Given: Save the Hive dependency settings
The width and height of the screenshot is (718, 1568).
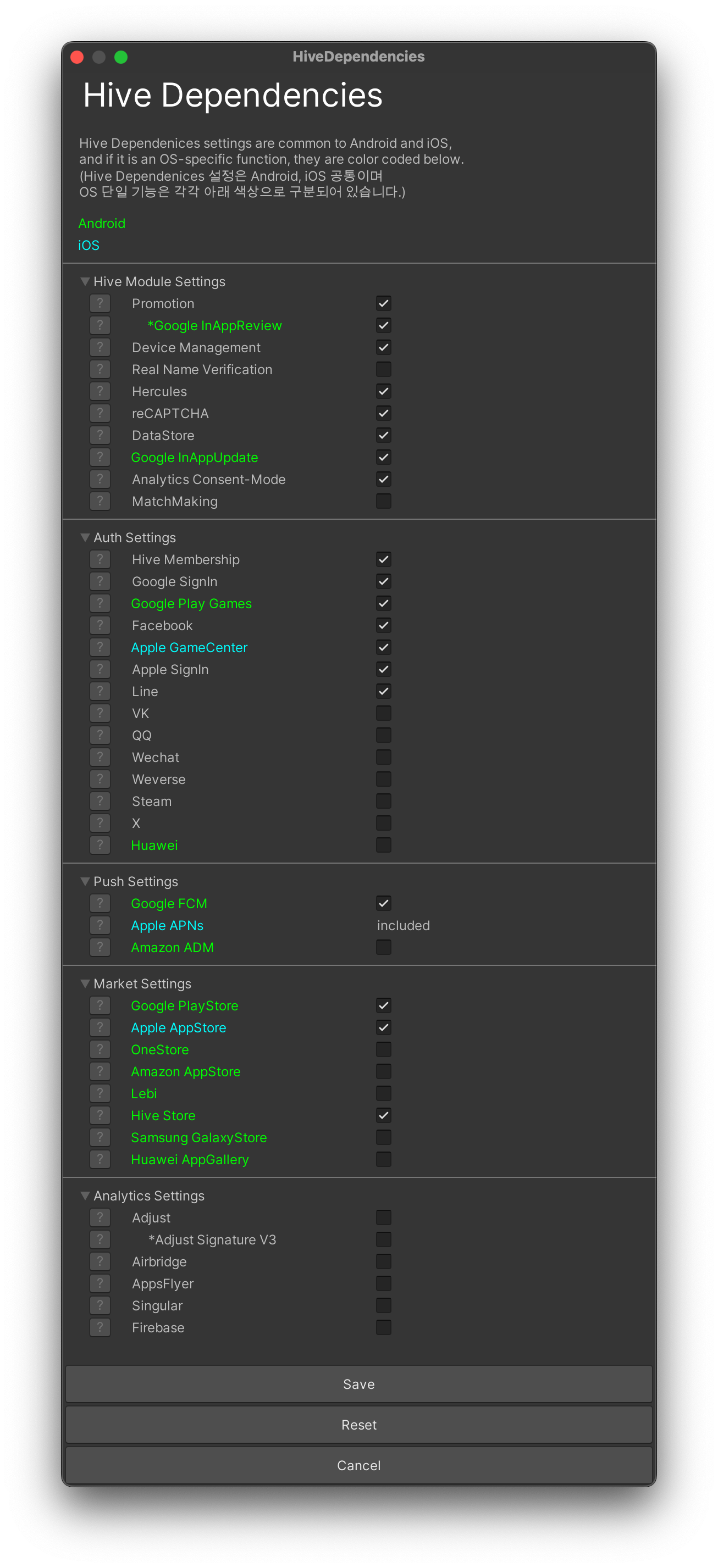Looking at the screenshot, I should click(358, 1384).
